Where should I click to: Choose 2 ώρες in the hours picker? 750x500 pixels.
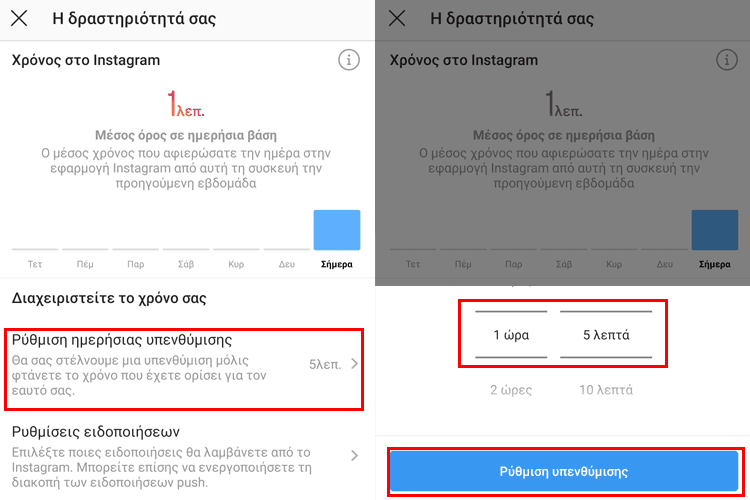(x=511, y=390)
